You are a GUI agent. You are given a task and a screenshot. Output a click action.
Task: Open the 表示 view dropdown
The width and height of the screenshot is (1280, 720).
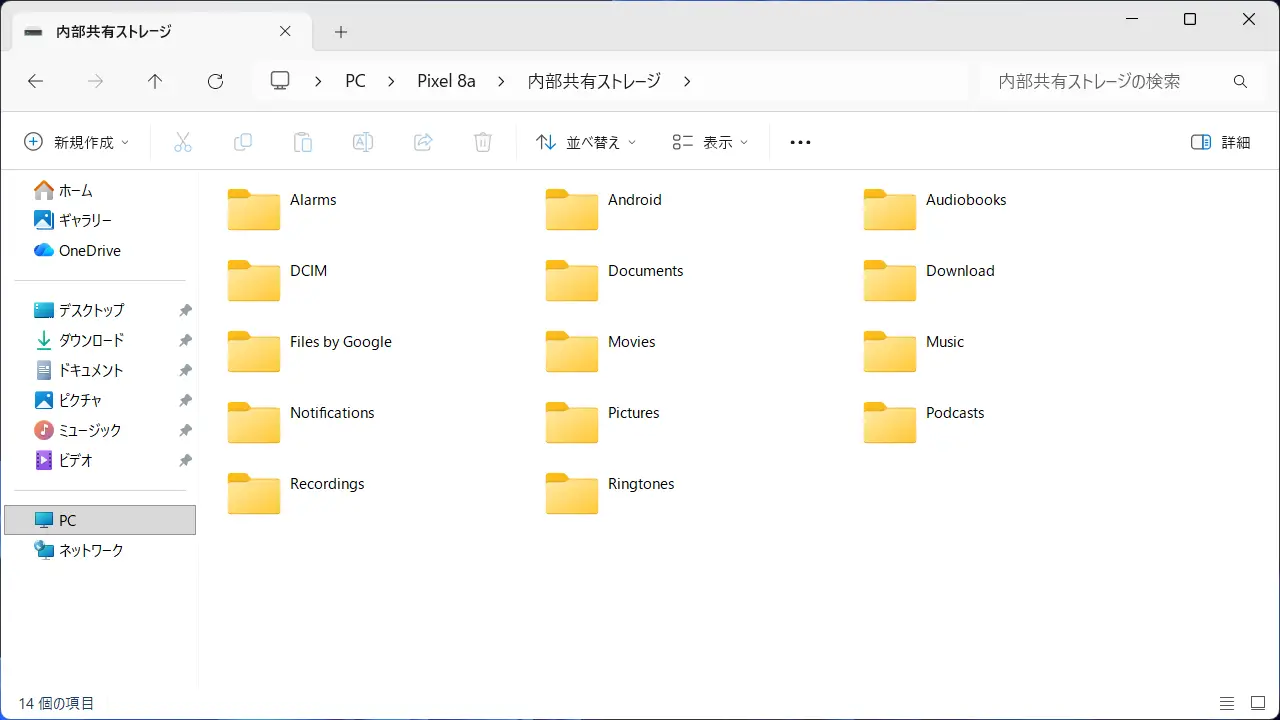coord(710,143)
